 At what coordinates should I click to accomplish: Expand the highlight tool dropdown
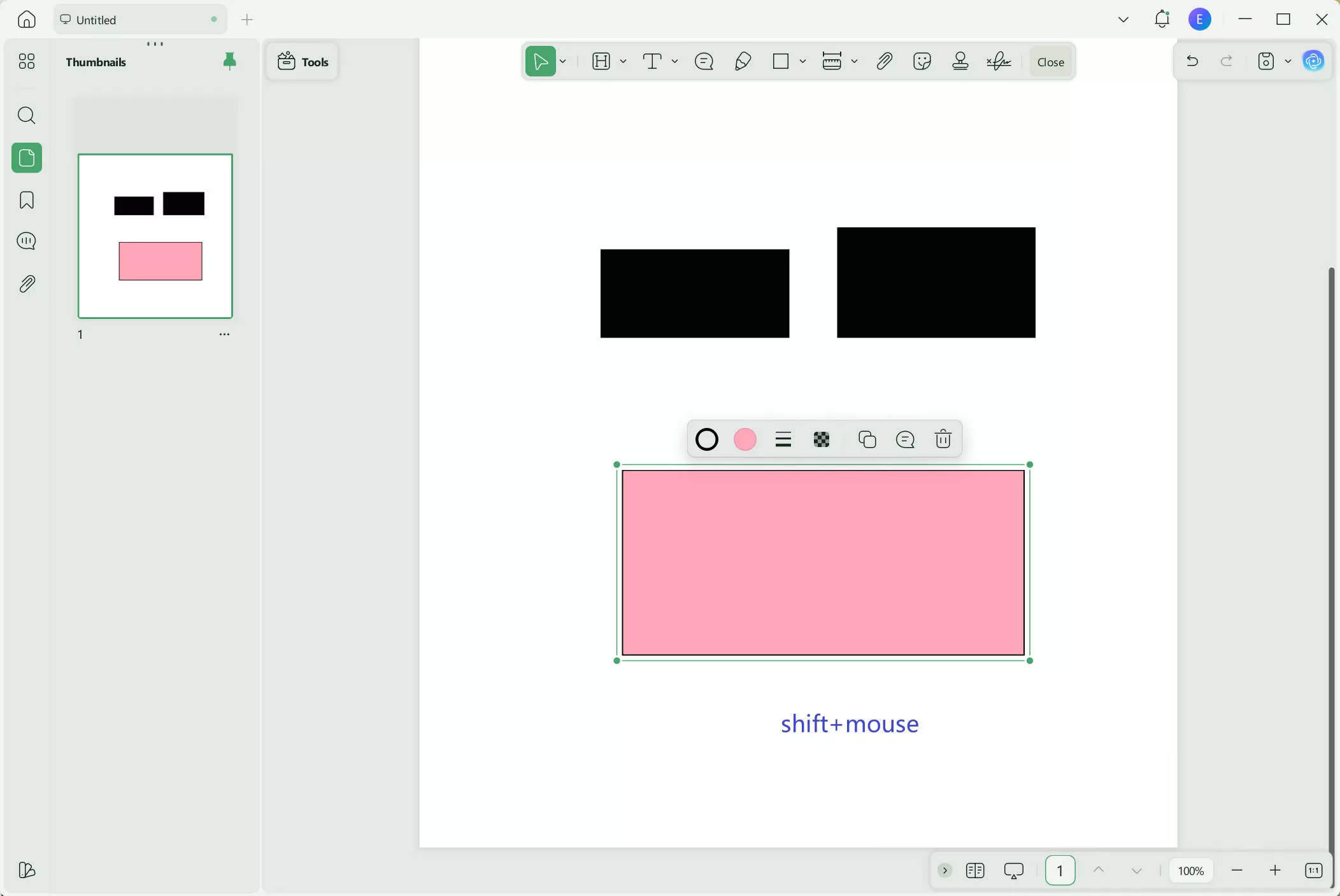coord(624,62)
